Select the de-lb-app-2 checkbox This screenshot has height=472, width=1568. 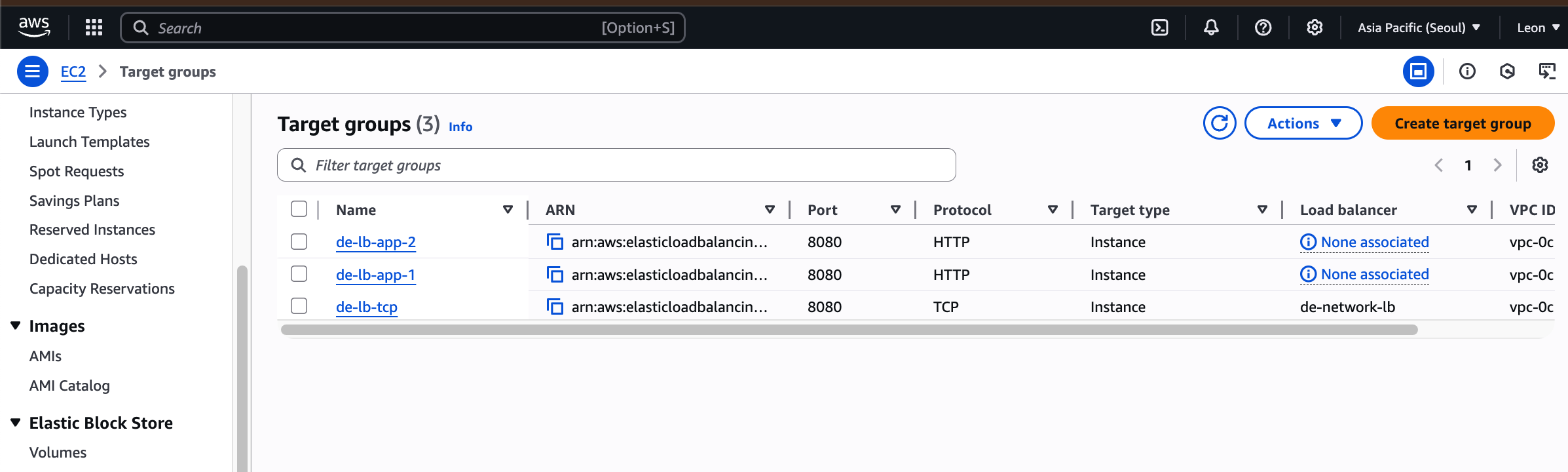(299, 242)
